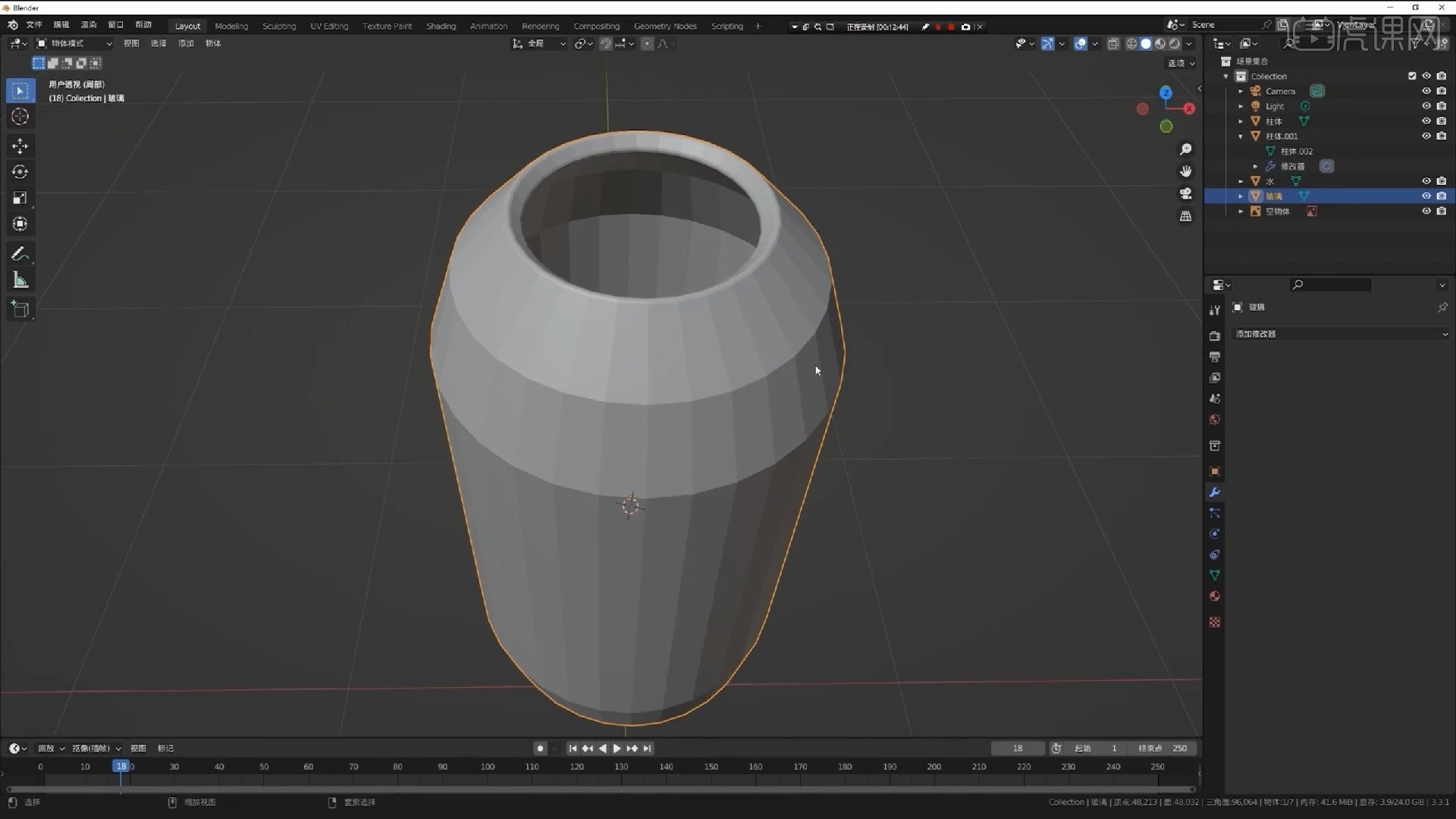Screen dimensions: 1456x819
Task: Activate the Rotate tool
Action: (20, 172)
